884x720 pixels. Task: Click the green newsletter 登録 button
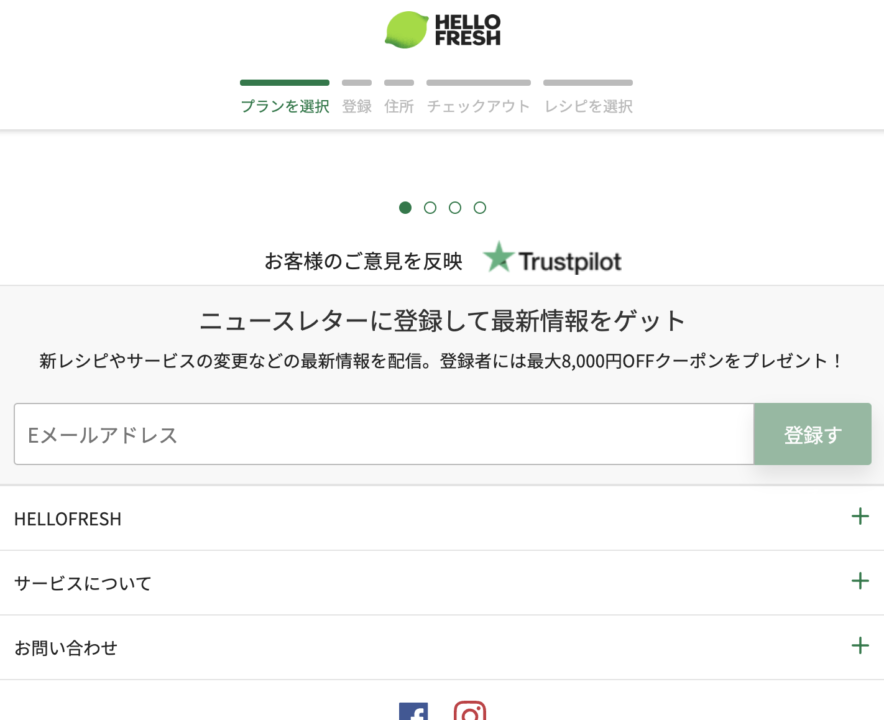(x=812, y=435)
